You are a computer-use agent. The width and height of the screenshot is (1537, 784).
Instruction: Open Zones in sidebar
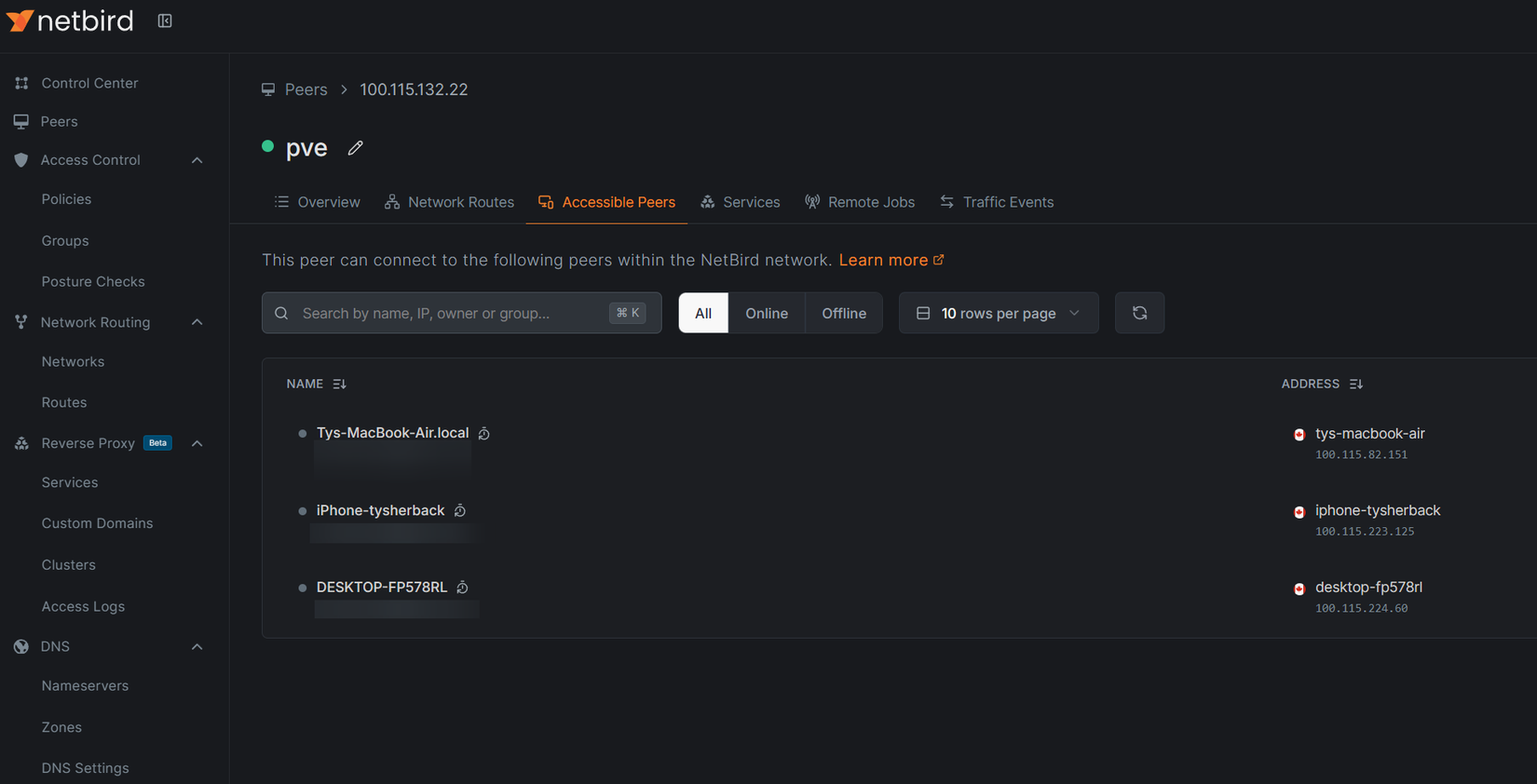pos(61,727)
